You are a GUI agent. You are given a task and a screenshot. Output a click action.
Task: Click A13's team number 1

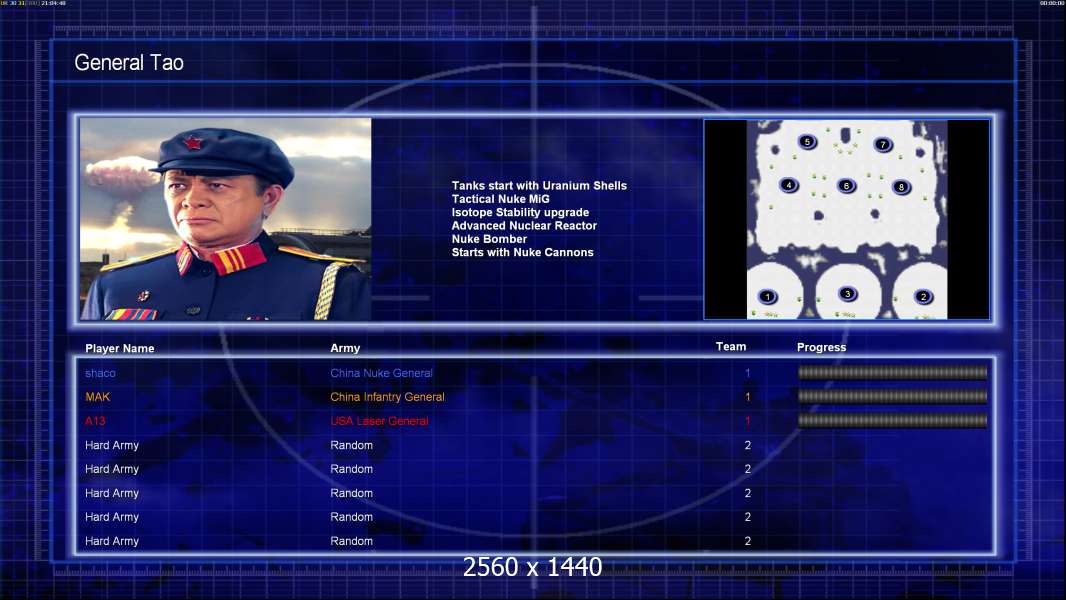tap(747, 421)
